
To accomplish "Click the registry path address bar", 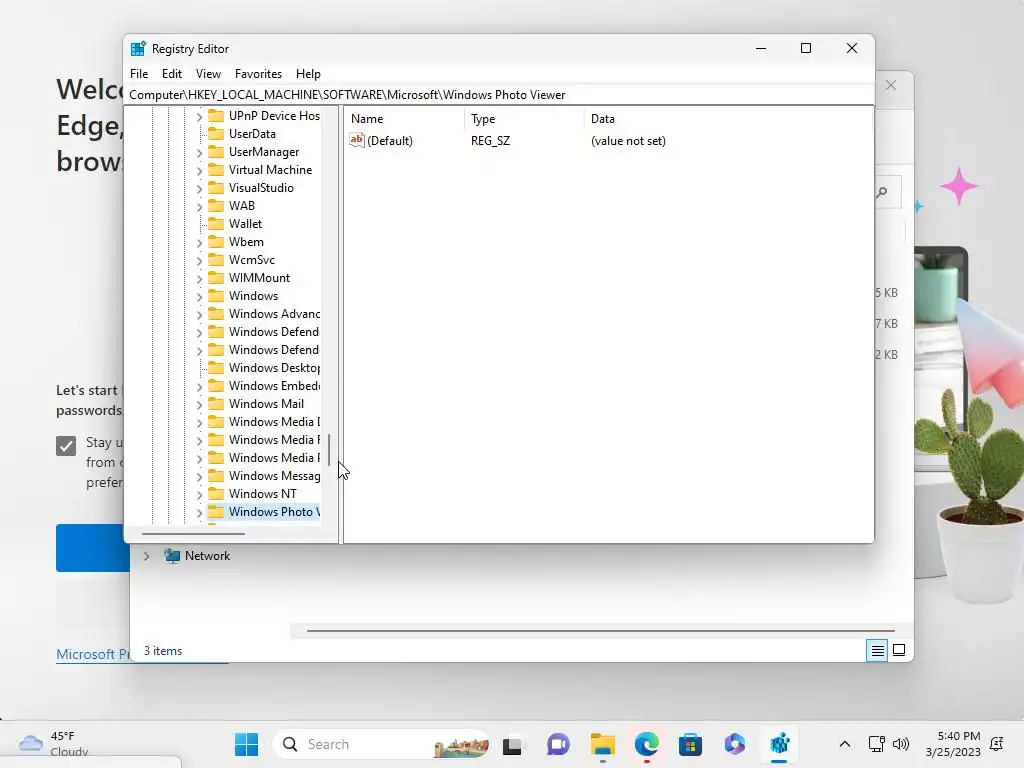I will pos(500,95).
